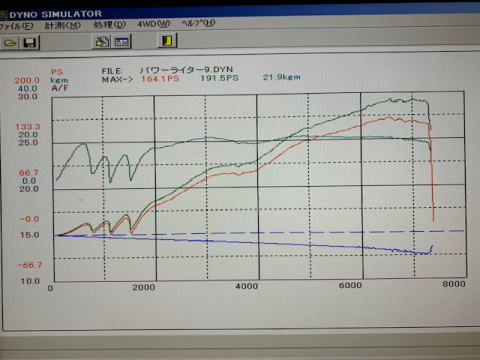The image size is (480, 360).
Task: Click the open file folder icon
Action: click(9, 43)
